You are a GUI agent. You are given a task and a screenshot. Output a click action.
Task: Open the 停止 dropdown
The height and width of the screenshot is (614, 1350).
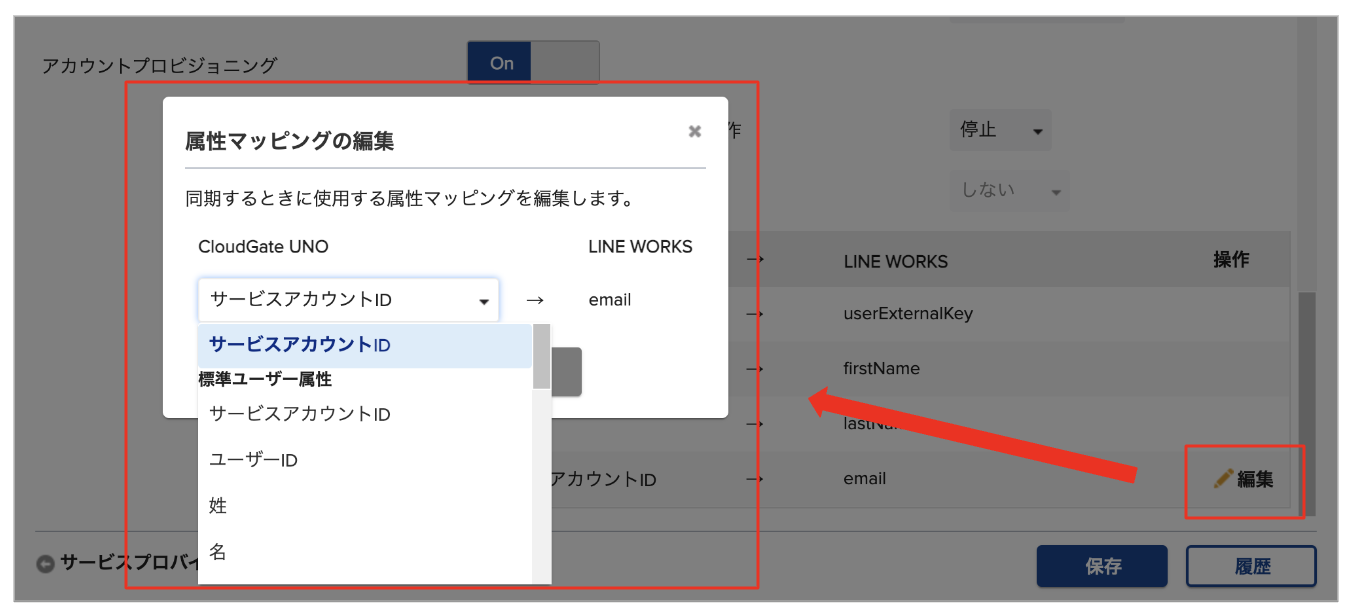click(x=1000, y=130)
